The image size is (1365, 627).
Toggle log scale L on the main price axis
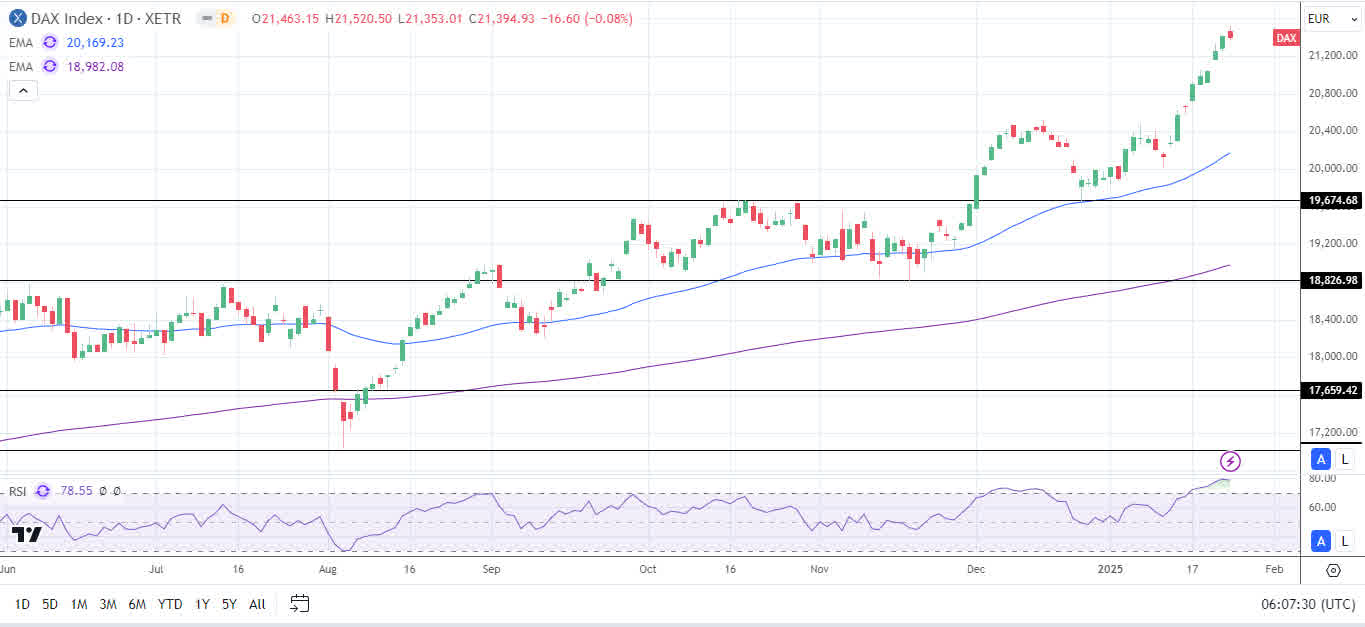[1345, 459]
